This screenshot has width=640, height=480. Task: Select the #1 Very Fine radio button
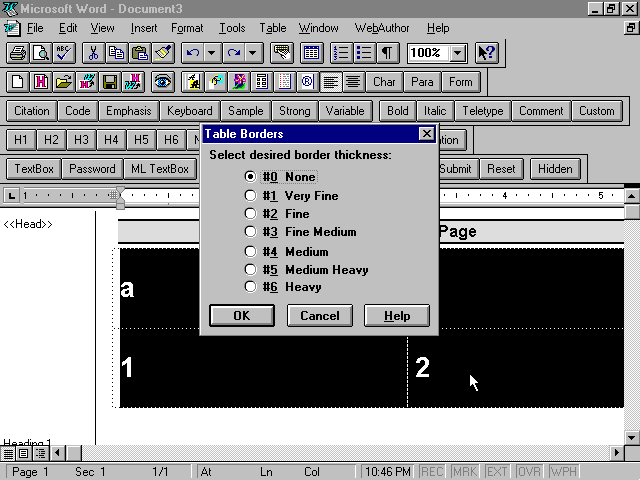251,196
